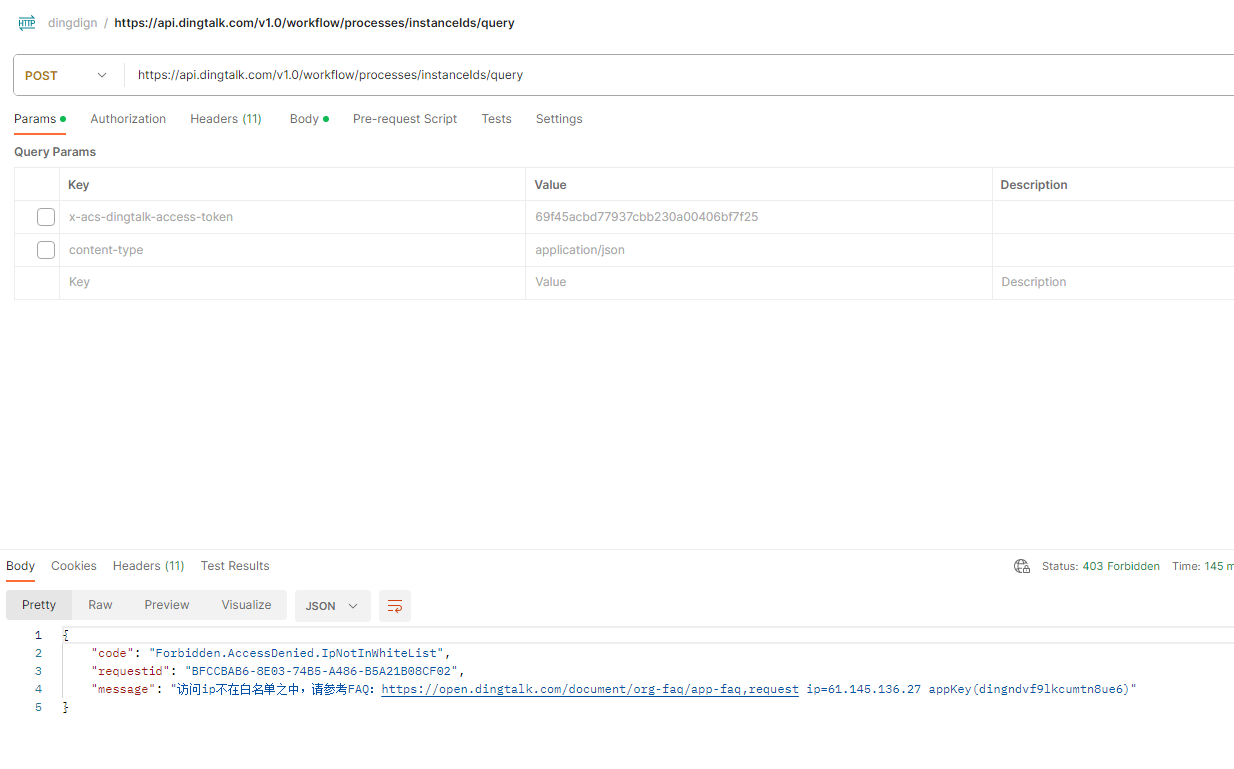1234x769 pixels.
Task: Open the open.dingtalk.com FAQ link in response
Action: click(590, 689)
